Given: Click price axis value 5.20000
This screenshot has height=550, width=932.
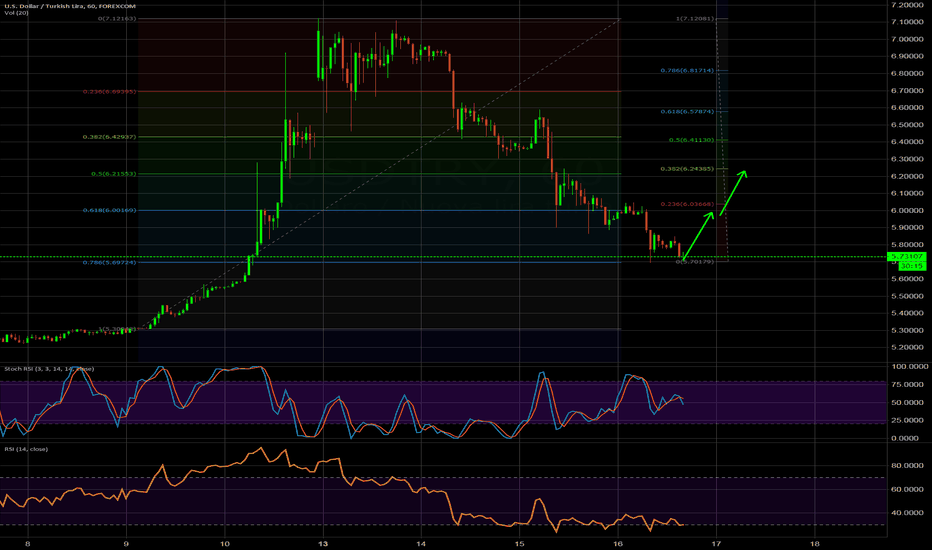Looking at the screenshot, I should (907, 347).
